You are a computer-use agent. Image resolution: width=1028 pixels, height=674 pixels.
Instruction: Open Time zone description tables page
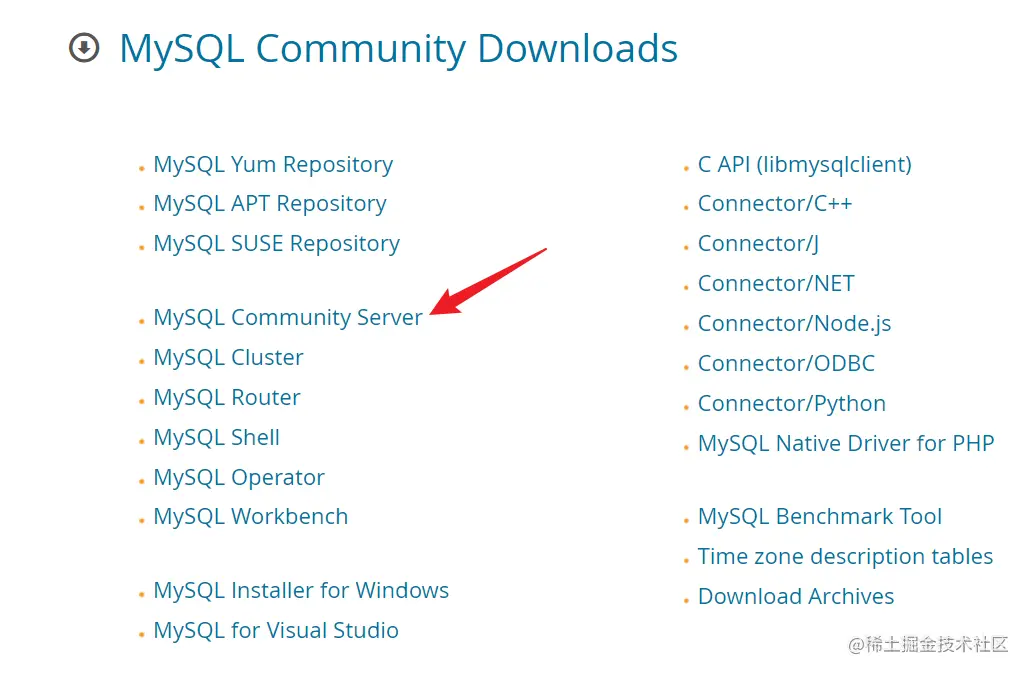point(845,556)
